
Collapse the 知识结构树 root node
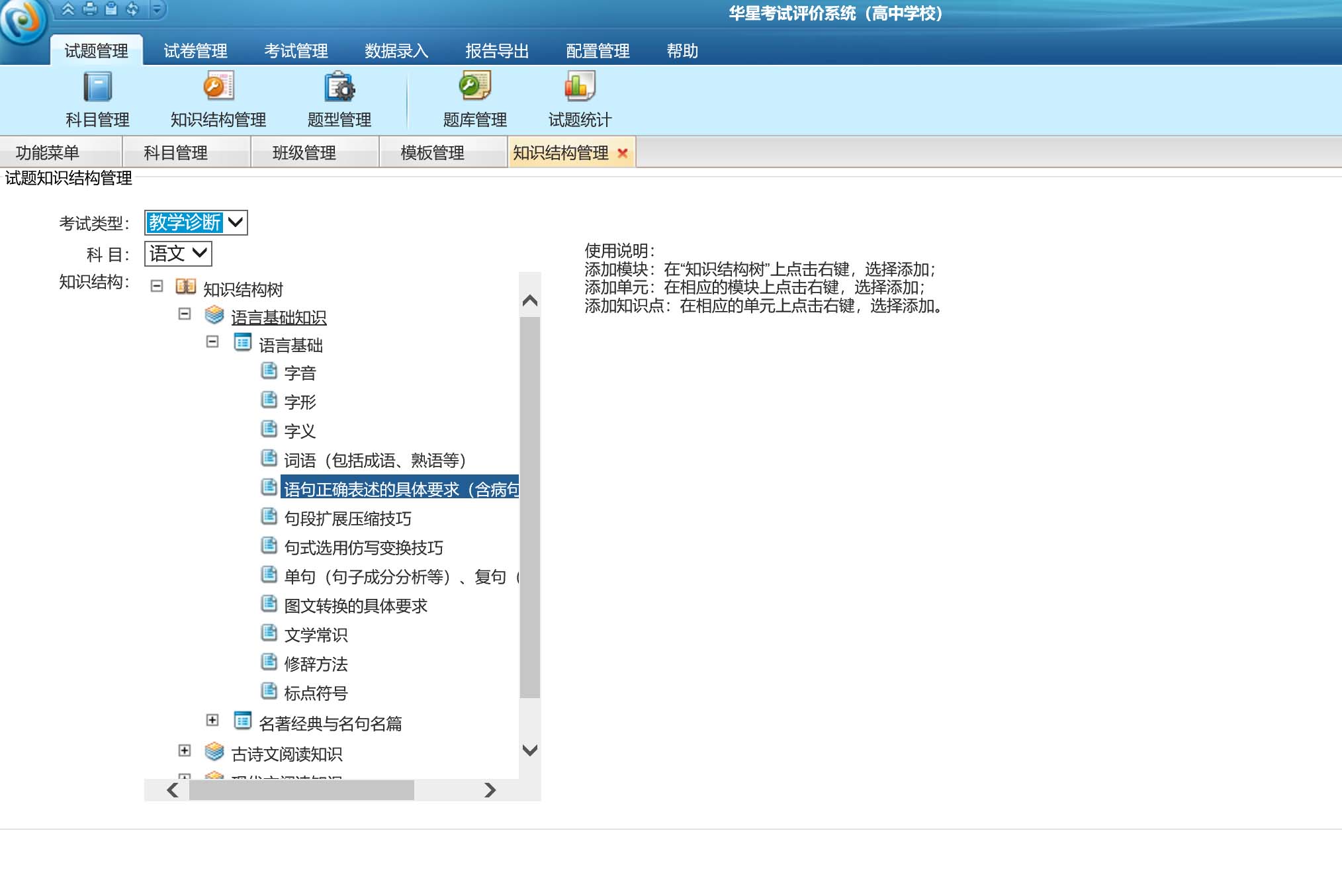[157, 286]
